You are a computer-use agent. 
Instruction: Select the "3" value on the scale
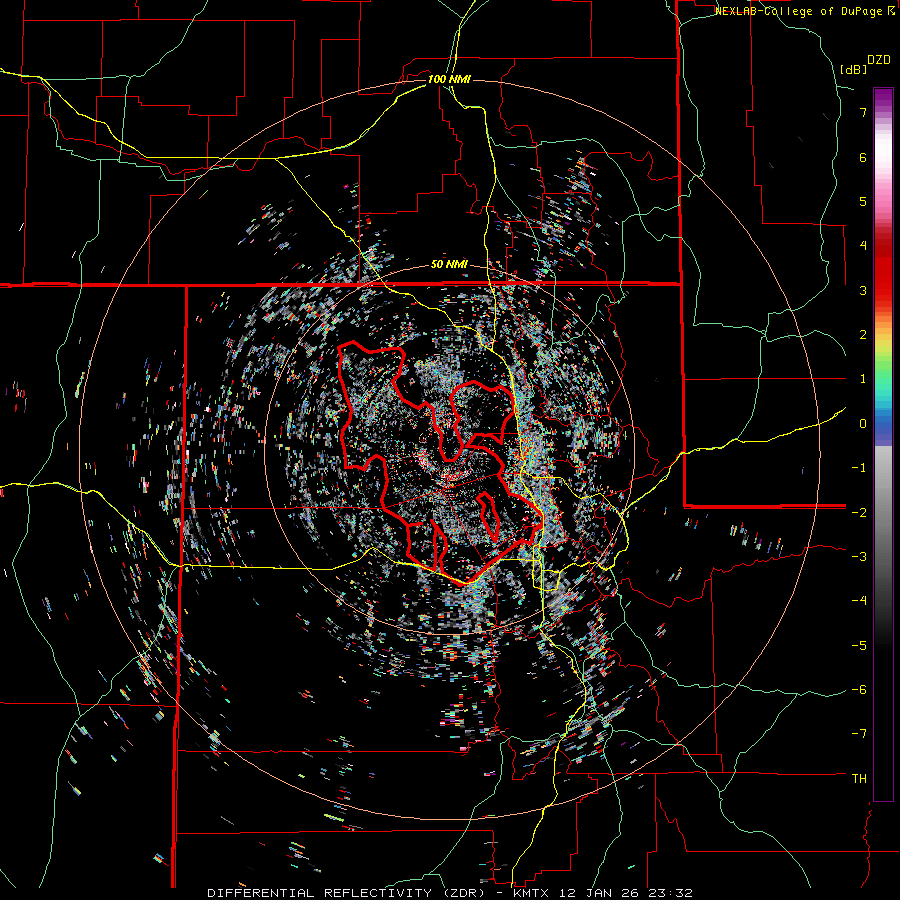[863, 290]
